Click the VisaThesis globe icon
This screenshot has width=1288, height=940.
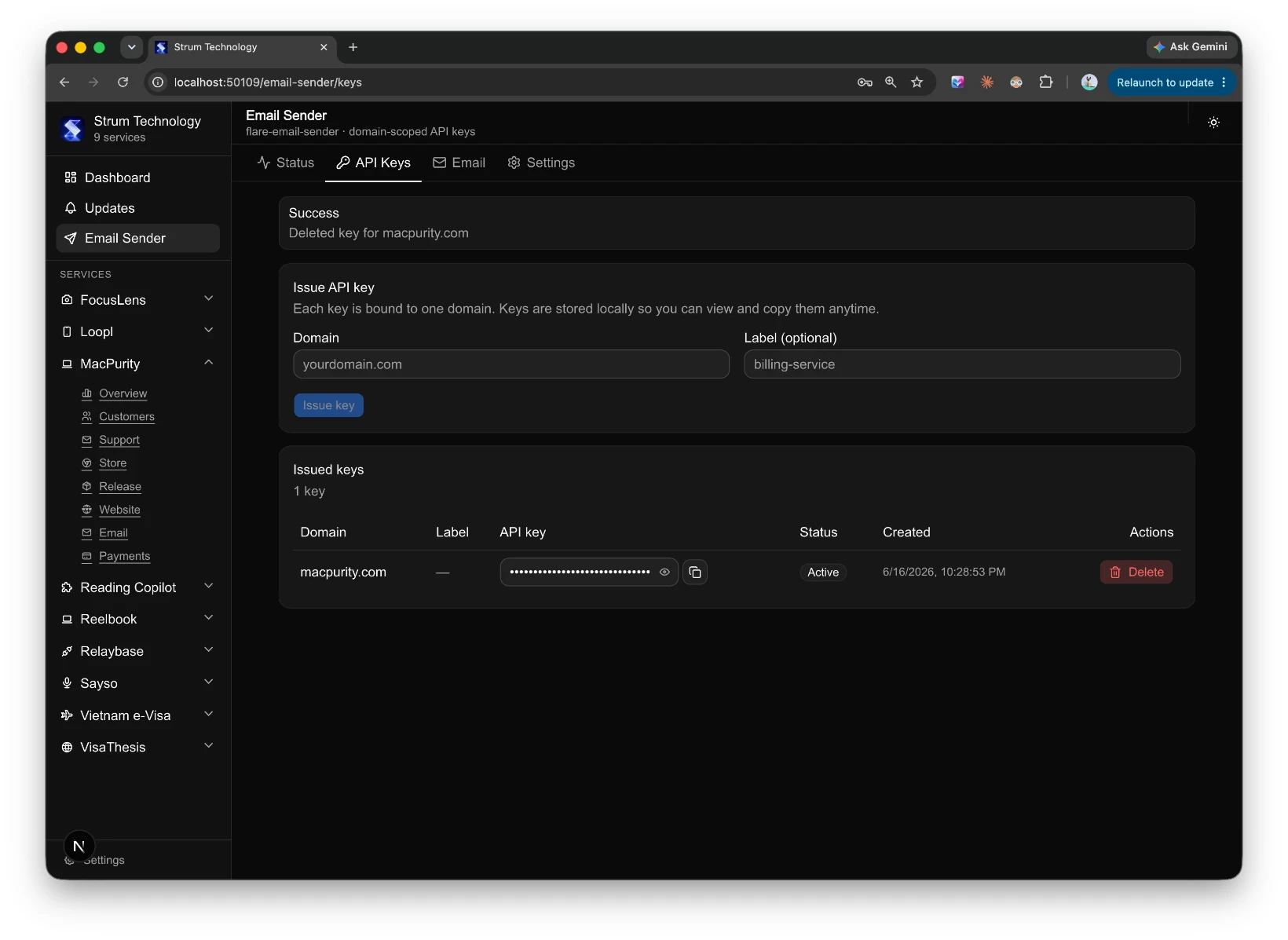tap(67, 747)
